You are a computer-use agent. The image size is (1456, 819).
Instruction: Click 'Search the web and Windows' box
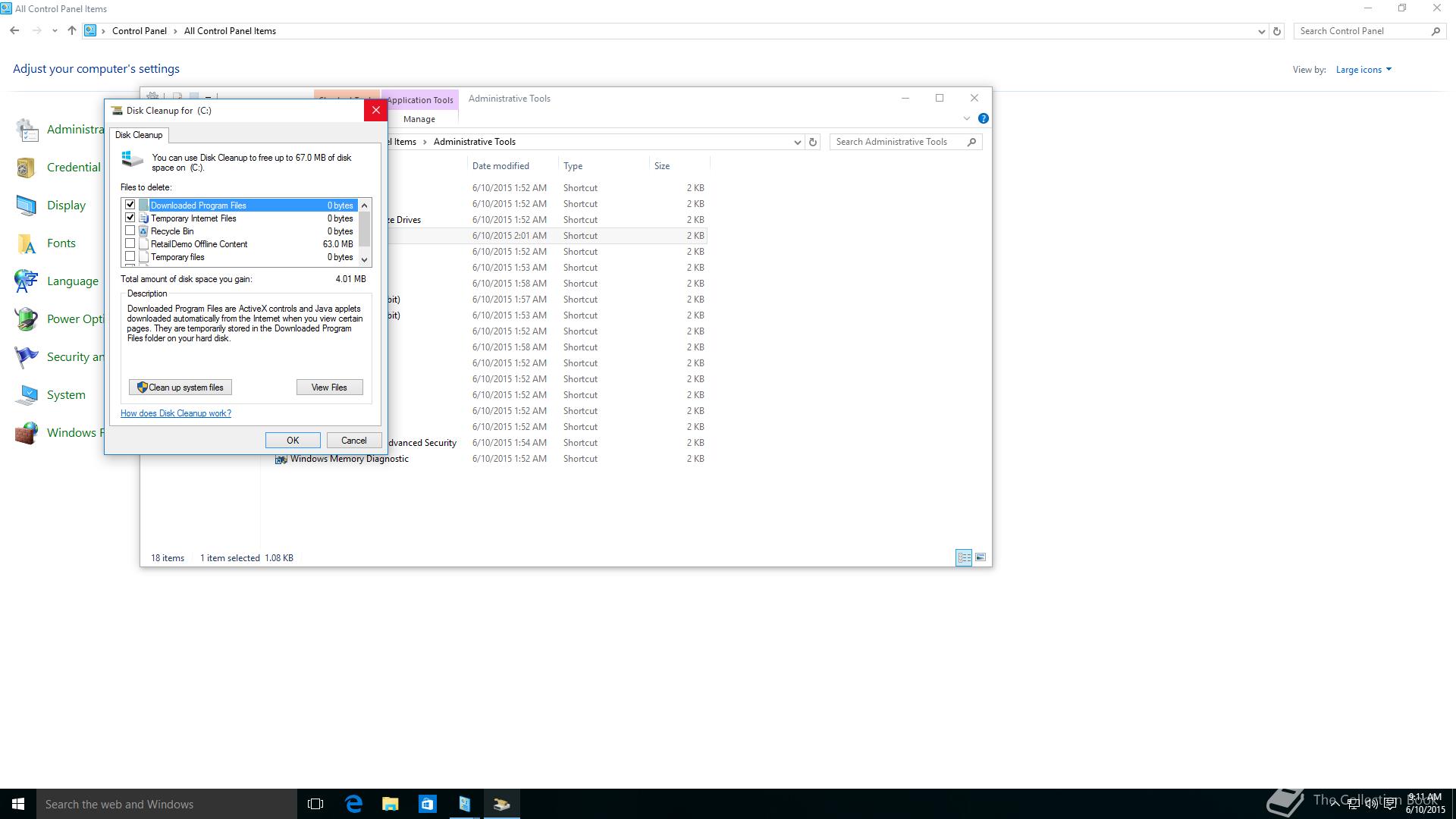click(x=167, y=804)
